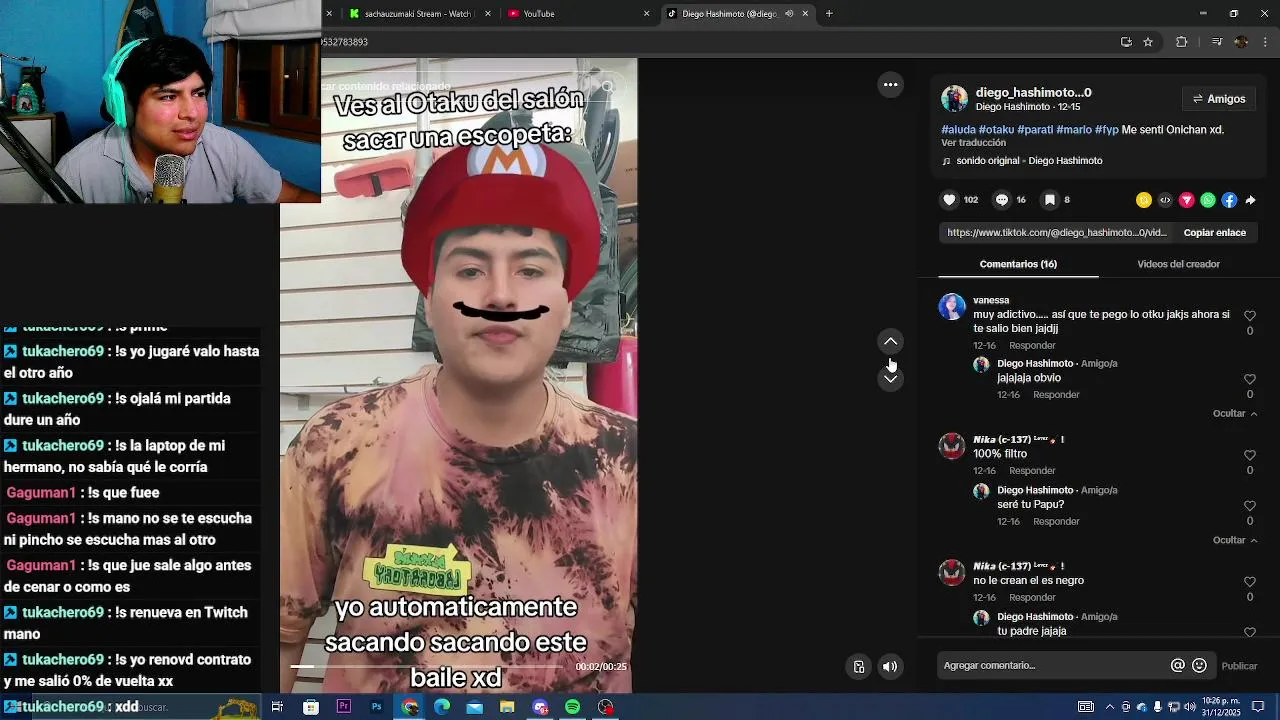Open the emoji picker in comment box
Viewport: 1280px width, 720px height.
[x=1199, y=666]
